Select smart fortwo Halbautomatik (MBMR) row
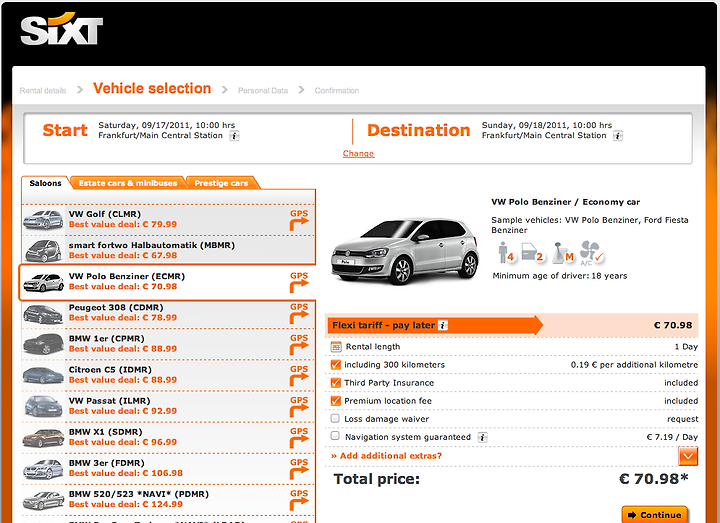Screen dimensions: 720x523 [x=169, y=251]
